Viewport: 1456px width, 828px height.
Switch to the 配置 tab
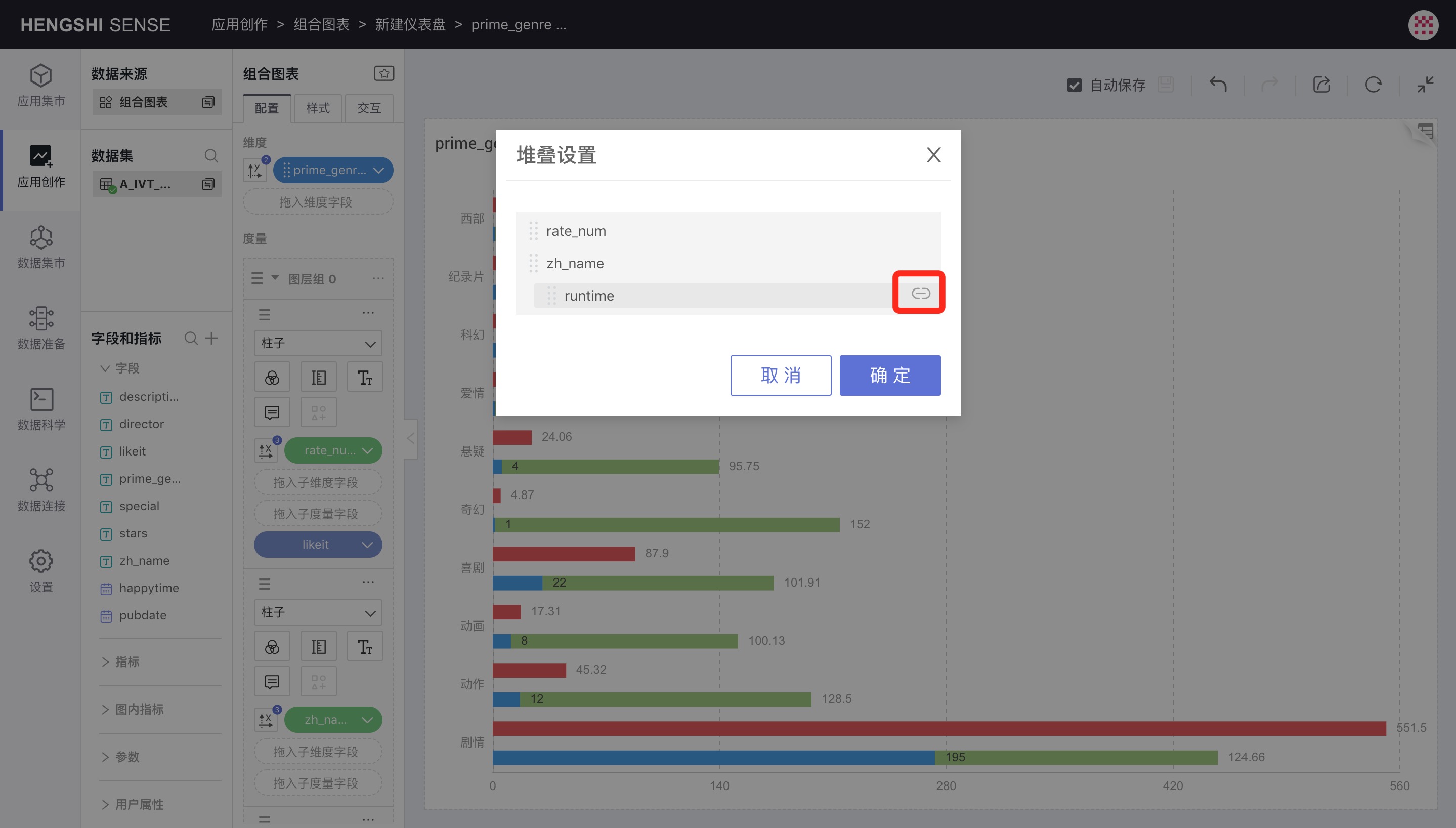pos(267,108)
